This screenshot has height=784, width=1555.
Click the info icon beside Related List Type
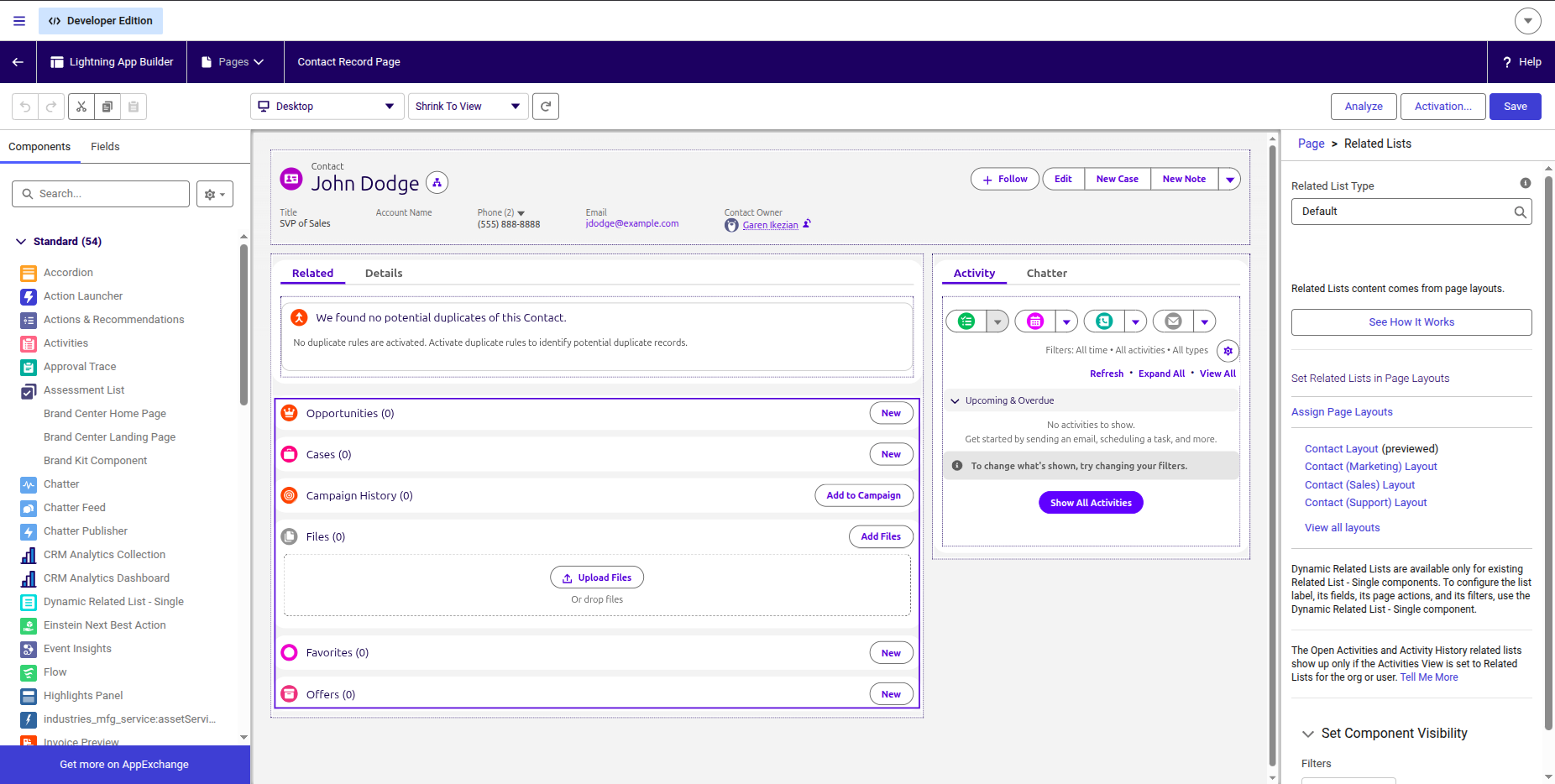point(1526,183)
